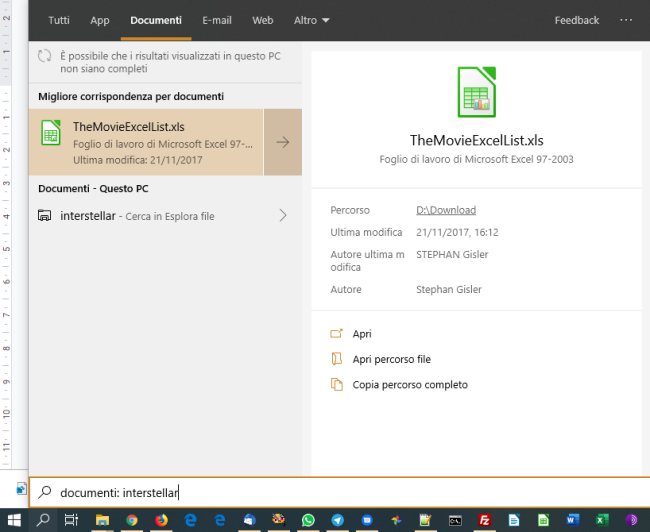Click the TheMovieExcelList.xls preview title
650x532 pixels.
click(x=476, y=141)
